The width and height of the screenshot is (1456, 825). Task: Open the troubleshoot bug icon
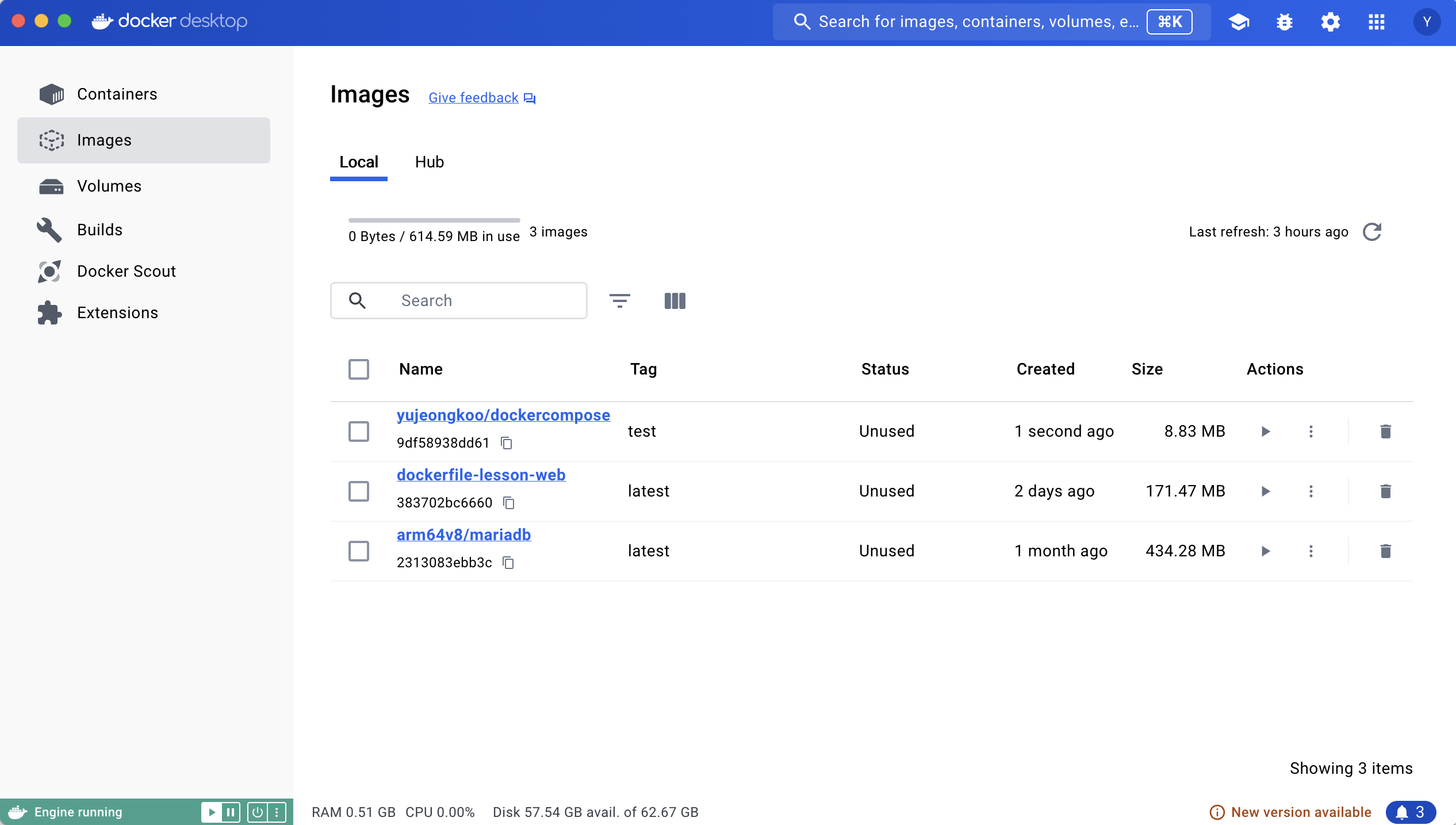tap(1284, 22)
